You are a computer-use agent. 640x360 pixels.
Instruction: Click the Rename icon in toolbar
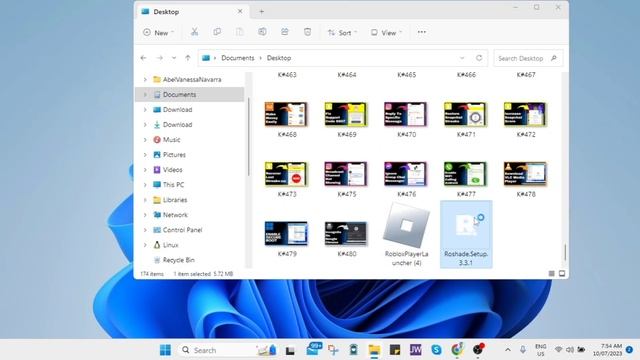262,32
